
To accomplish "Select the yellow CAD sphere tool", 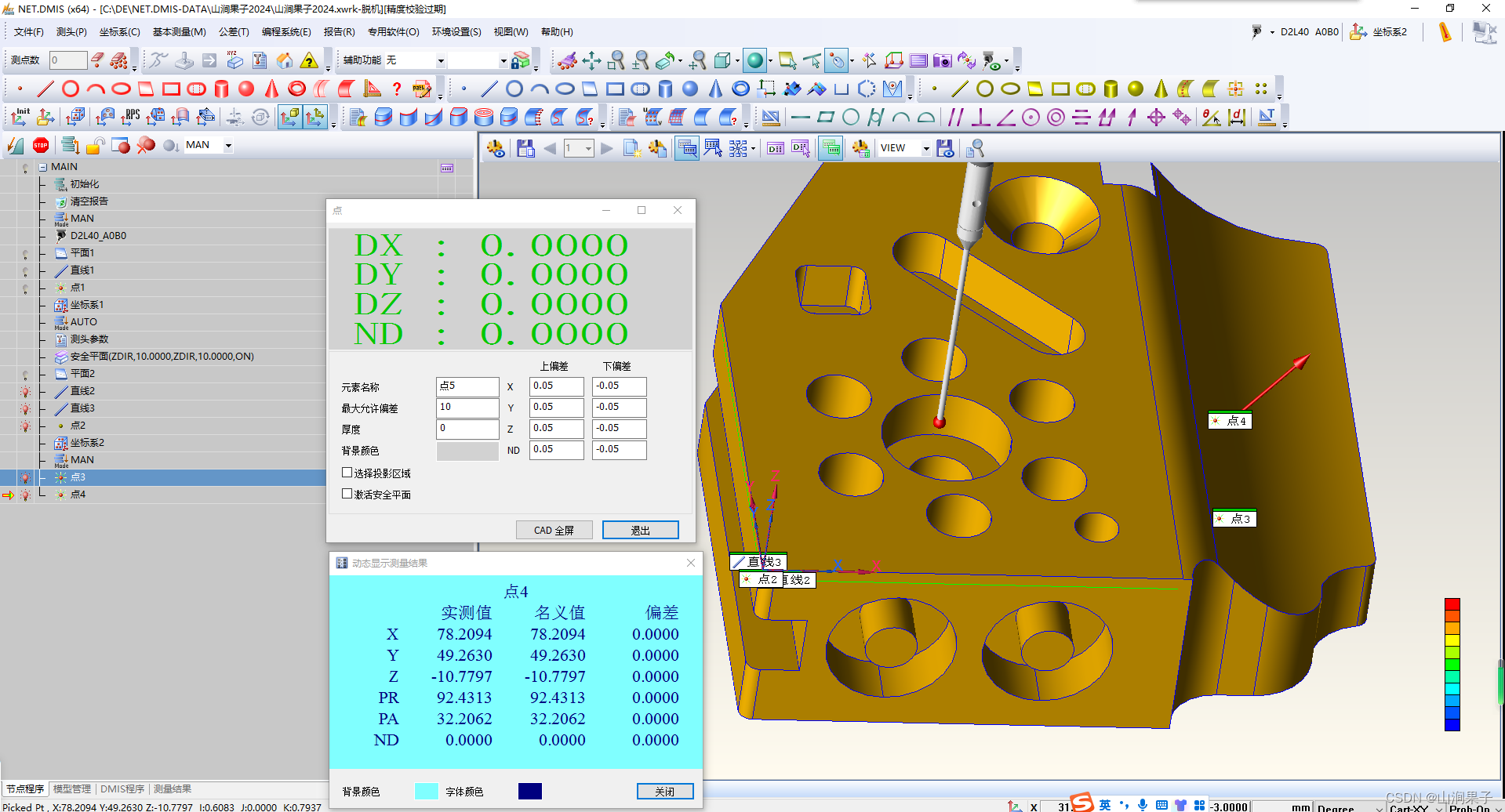I will (x=1136, y=89).
